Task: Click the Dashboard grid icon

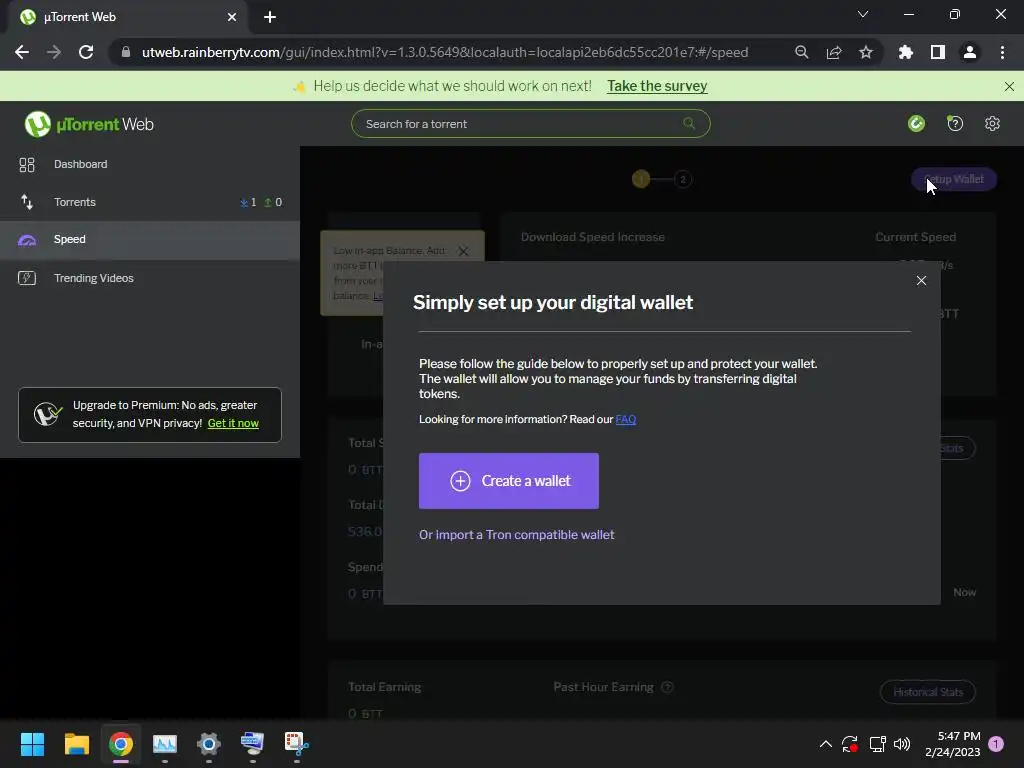Action: (27, 165)
